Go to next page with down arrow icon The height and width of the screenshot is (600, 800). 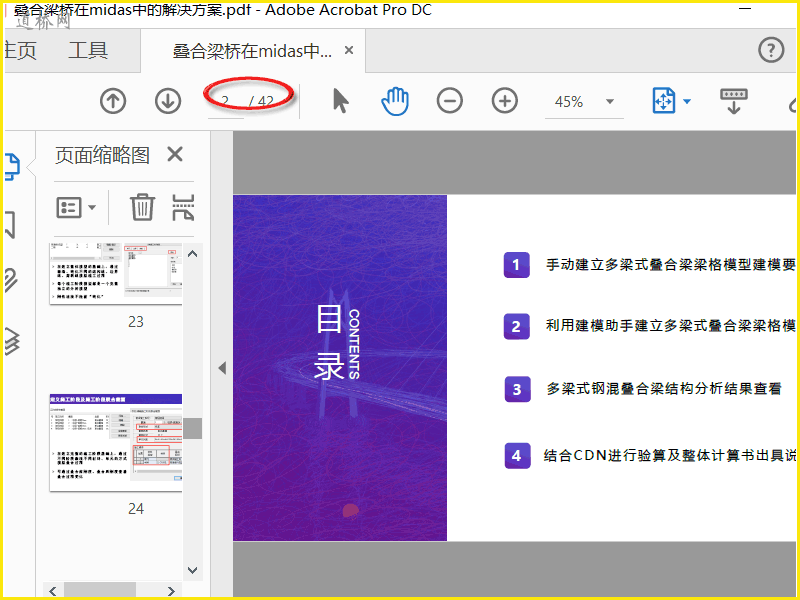coord(168,101)
